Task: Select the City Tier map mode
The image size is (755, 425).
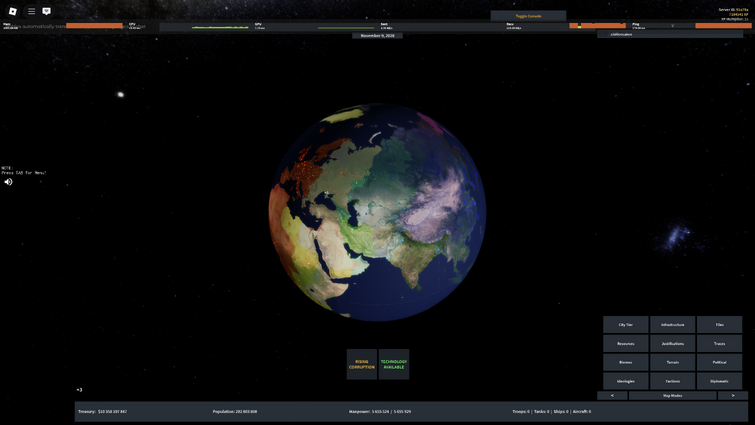Action: click(x=625, y=325)
